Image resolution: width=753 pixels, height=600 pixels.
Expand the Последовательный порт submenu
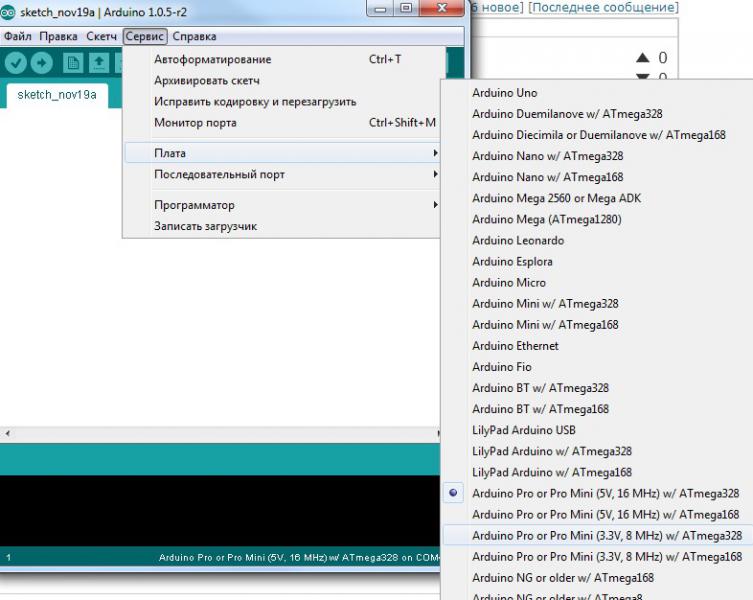(x=282, y=174)
